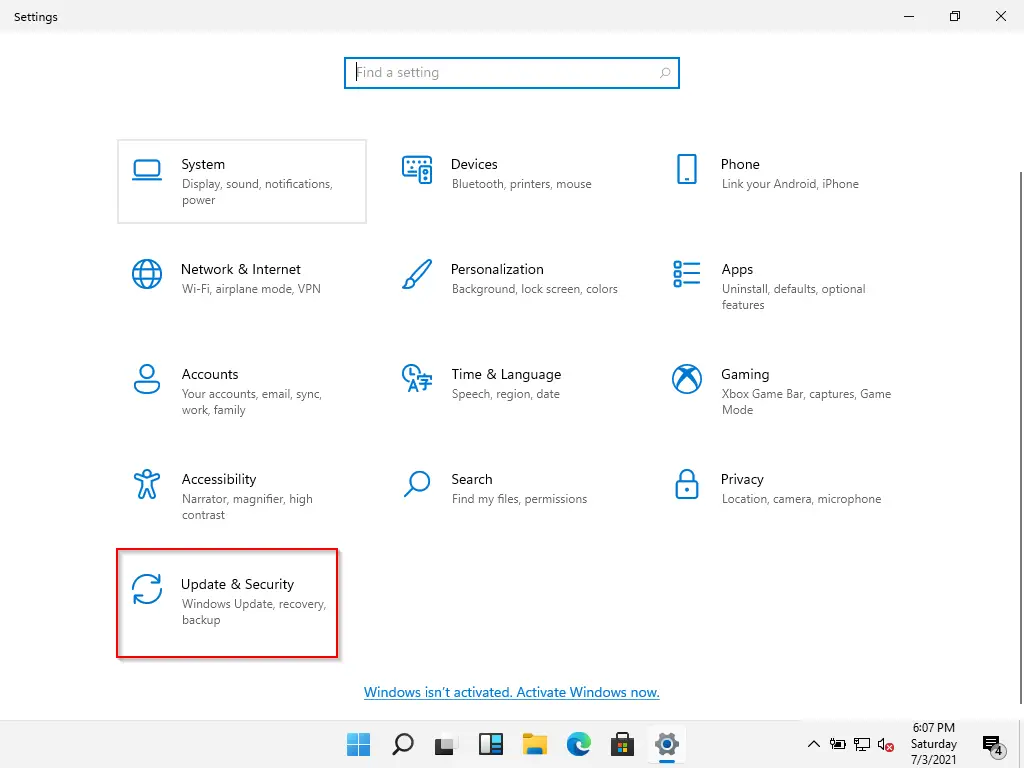Click Location, camera, microphone text
The width and height of the screenshot is (1024, 768).
[x=801, y=499]
